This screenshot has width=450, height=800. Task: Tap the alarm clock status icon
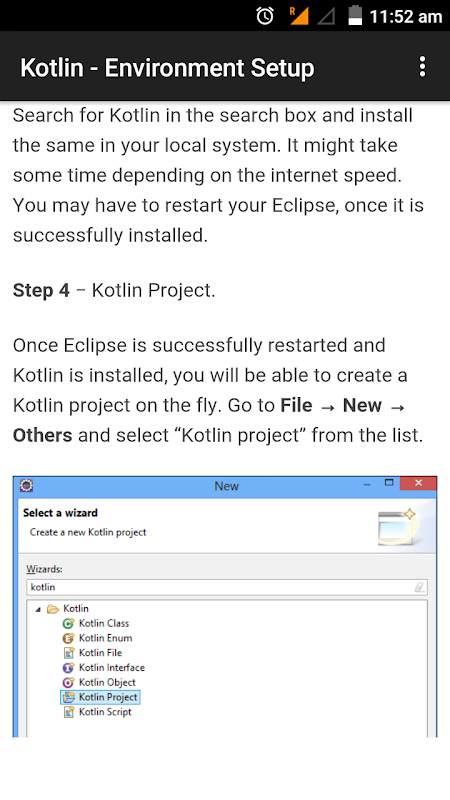coord(265,16)
